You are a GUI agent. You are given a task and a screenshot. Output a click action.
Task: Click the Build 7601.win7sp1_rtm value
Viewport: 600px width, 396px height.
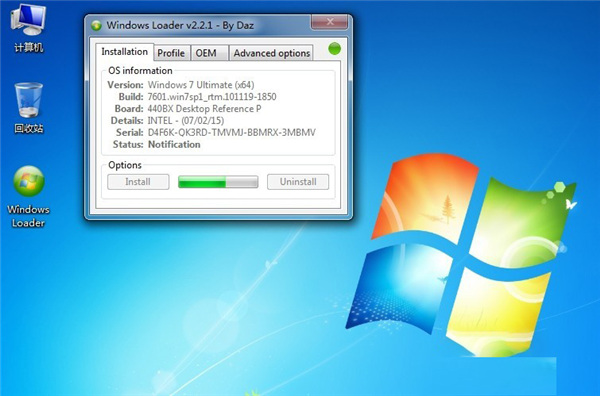point(212,97)
